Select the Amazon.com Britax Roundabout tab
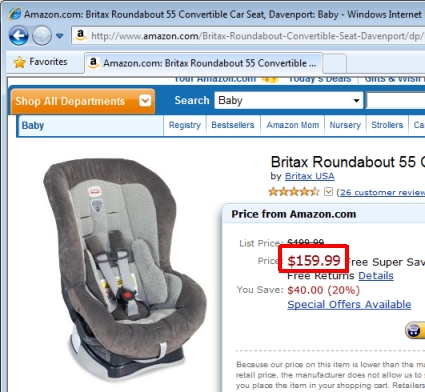 (203, 63)
